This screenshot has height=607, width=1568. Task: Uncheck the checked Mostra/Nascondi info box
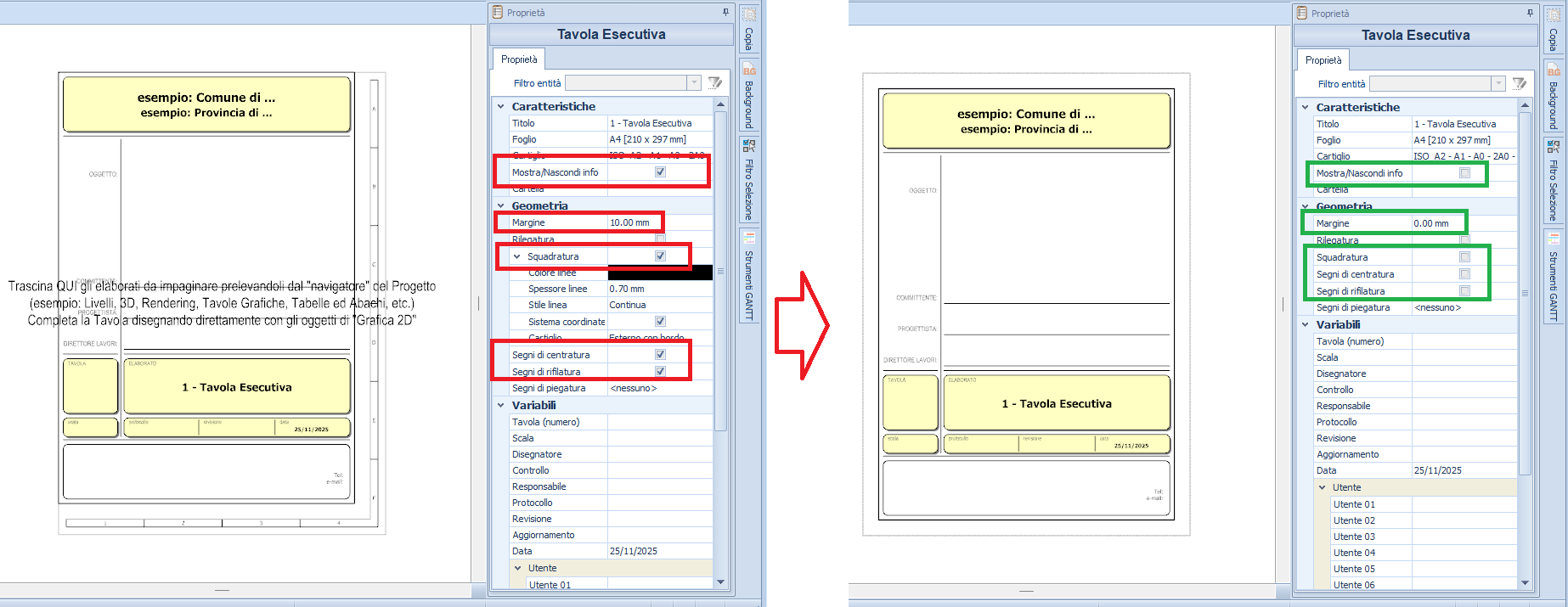(x=660, y=172)
